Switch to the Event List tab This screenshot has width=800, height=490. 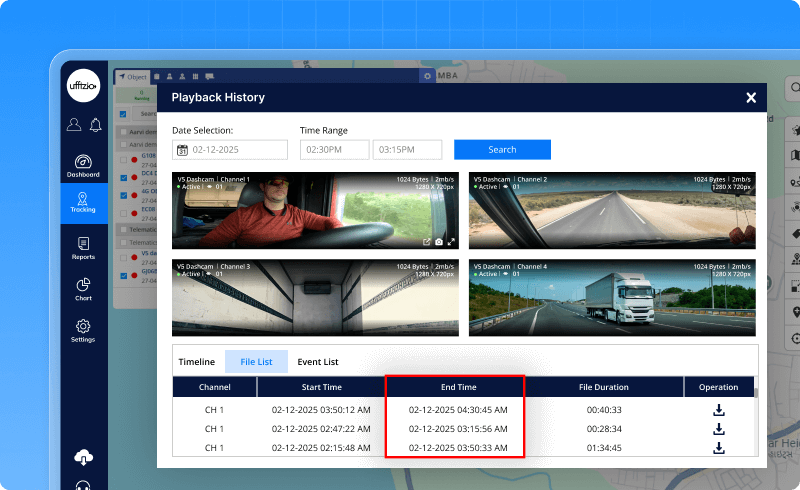318,362
